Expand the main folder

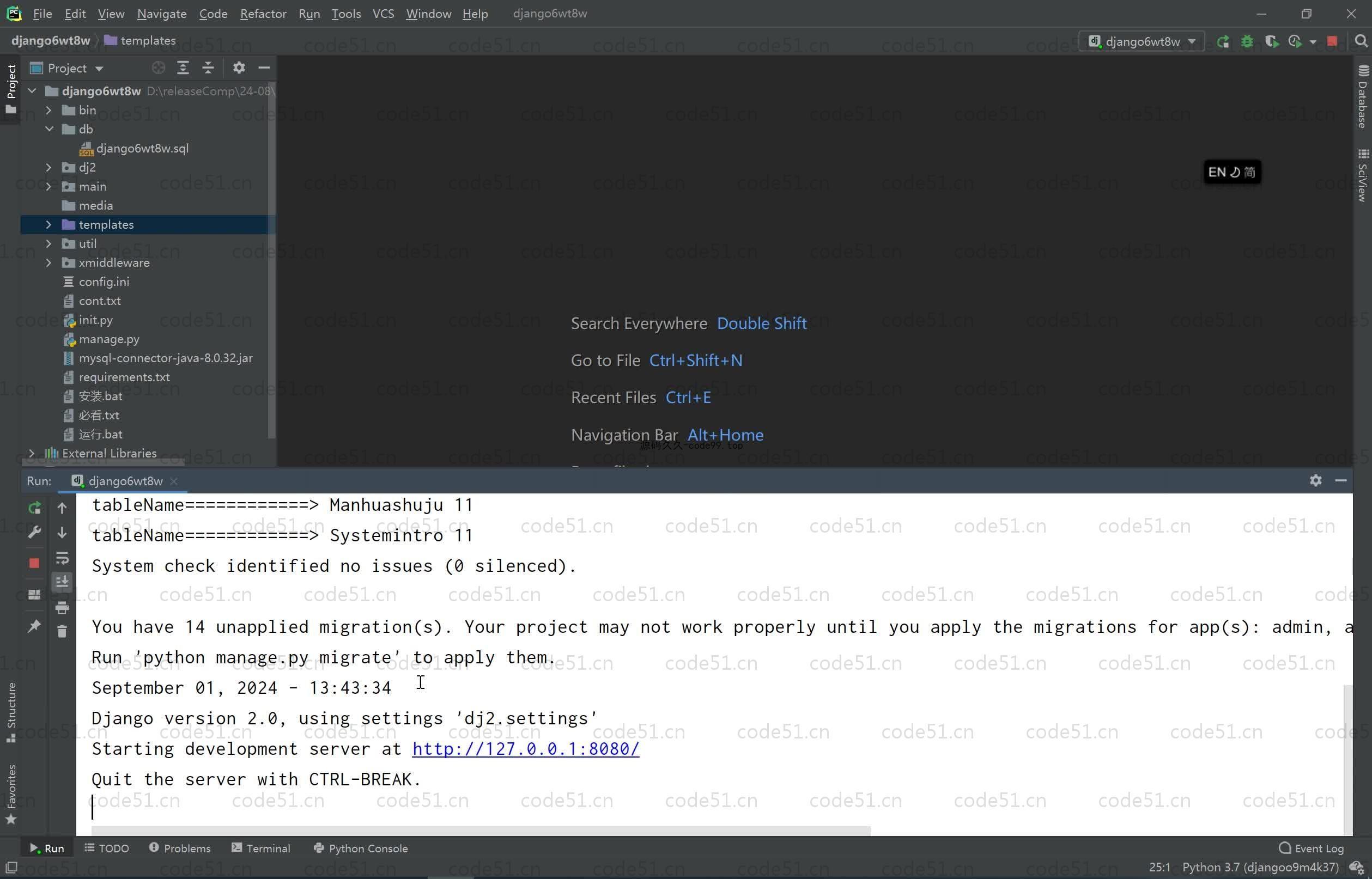coord(48,187)
